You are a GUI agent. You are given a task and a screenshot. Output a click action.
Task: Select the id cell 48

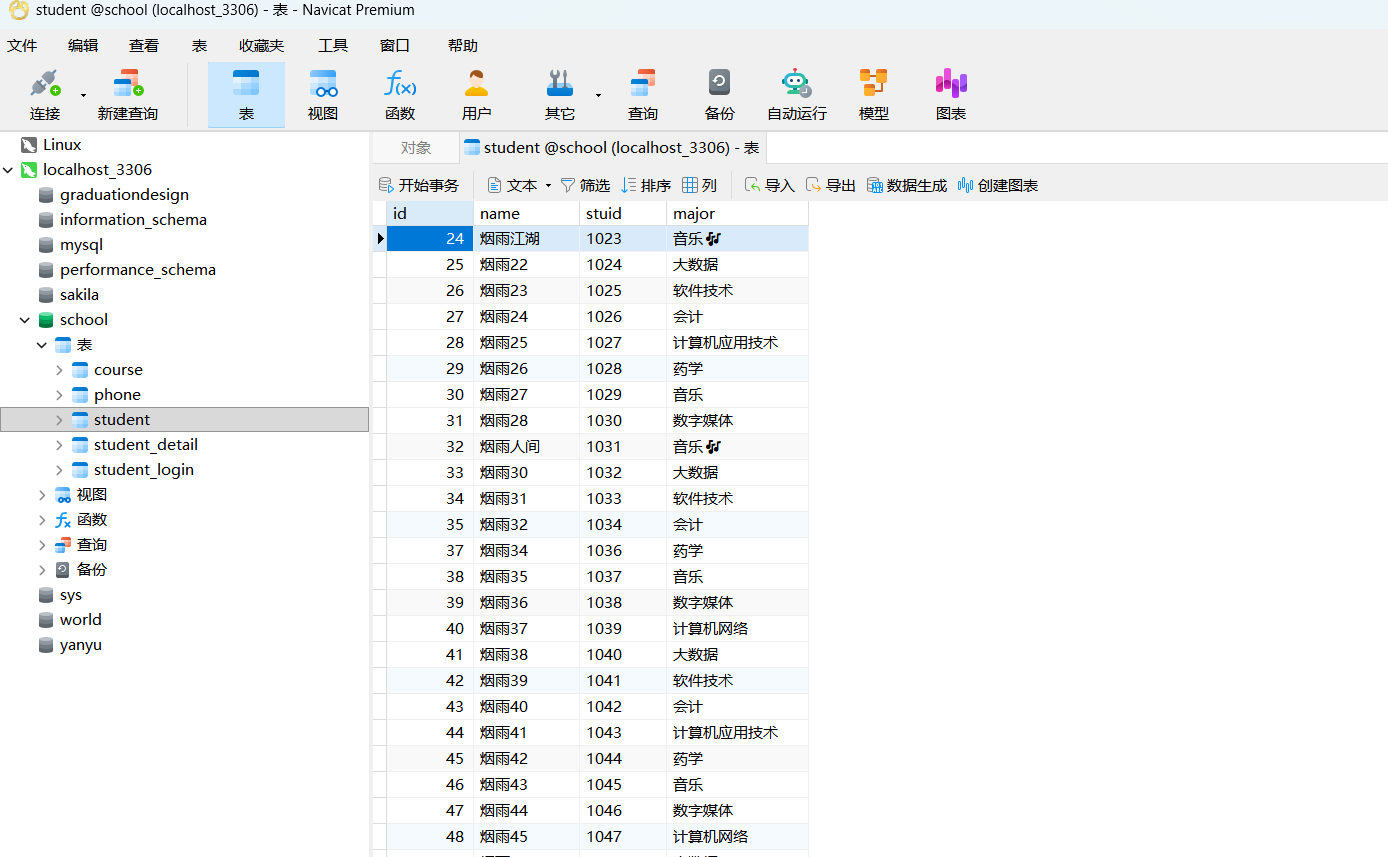pyautogui.click(x=430, y=837)
